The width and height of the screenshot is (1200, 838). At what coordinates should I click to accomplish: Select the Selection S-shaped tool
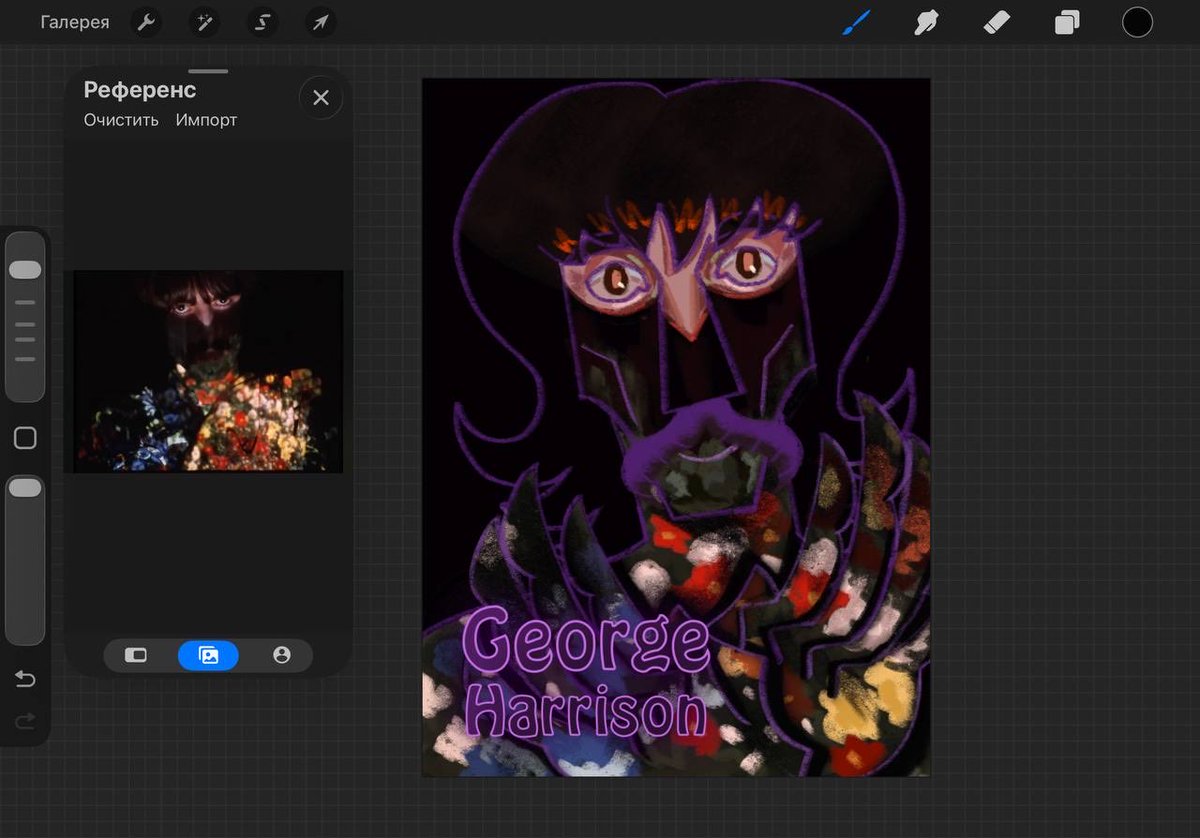pyautogui.click(x=263, y=22)
